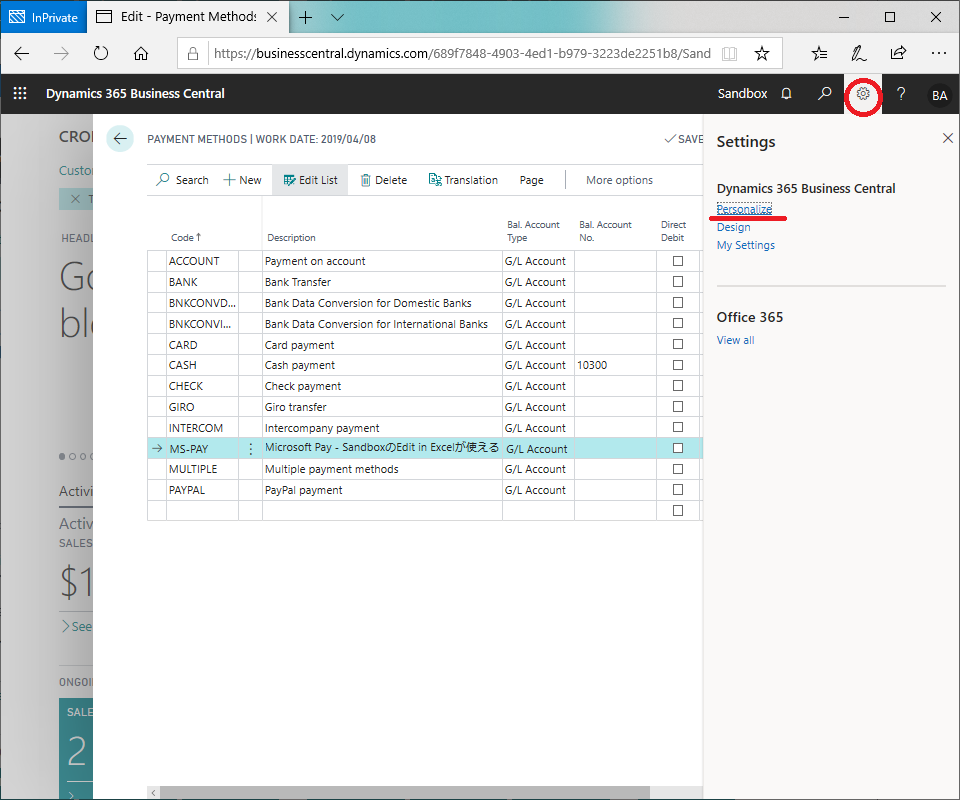Open My Settings link

click(746, 245)
